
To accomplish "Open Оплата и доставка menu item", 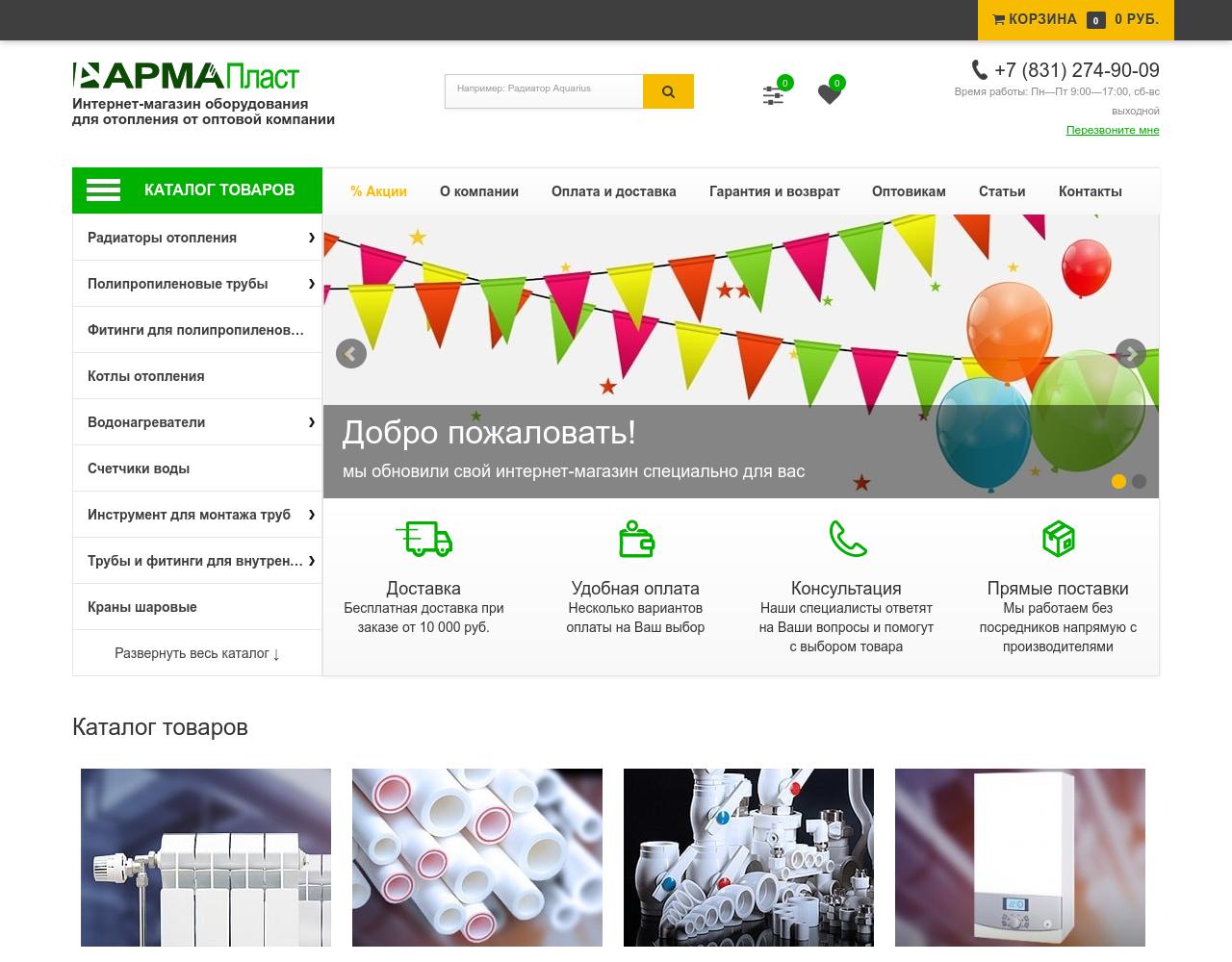I will click(x=614, y=191).
